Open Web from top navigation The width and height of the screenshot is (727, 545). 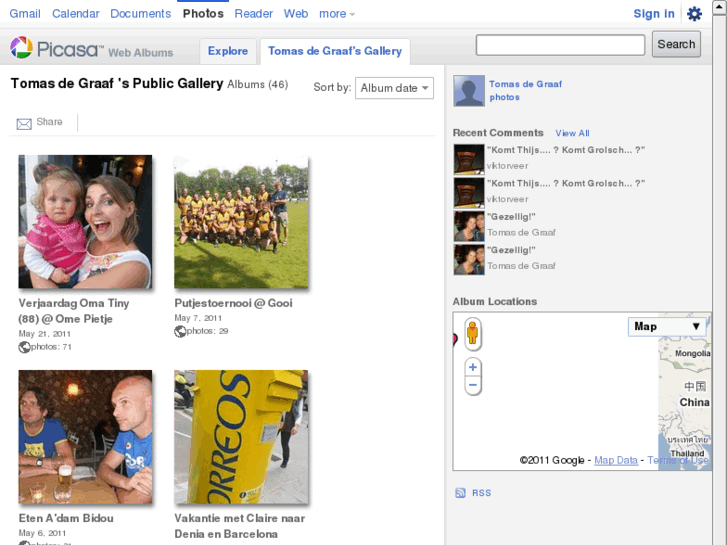click(296, 14)
